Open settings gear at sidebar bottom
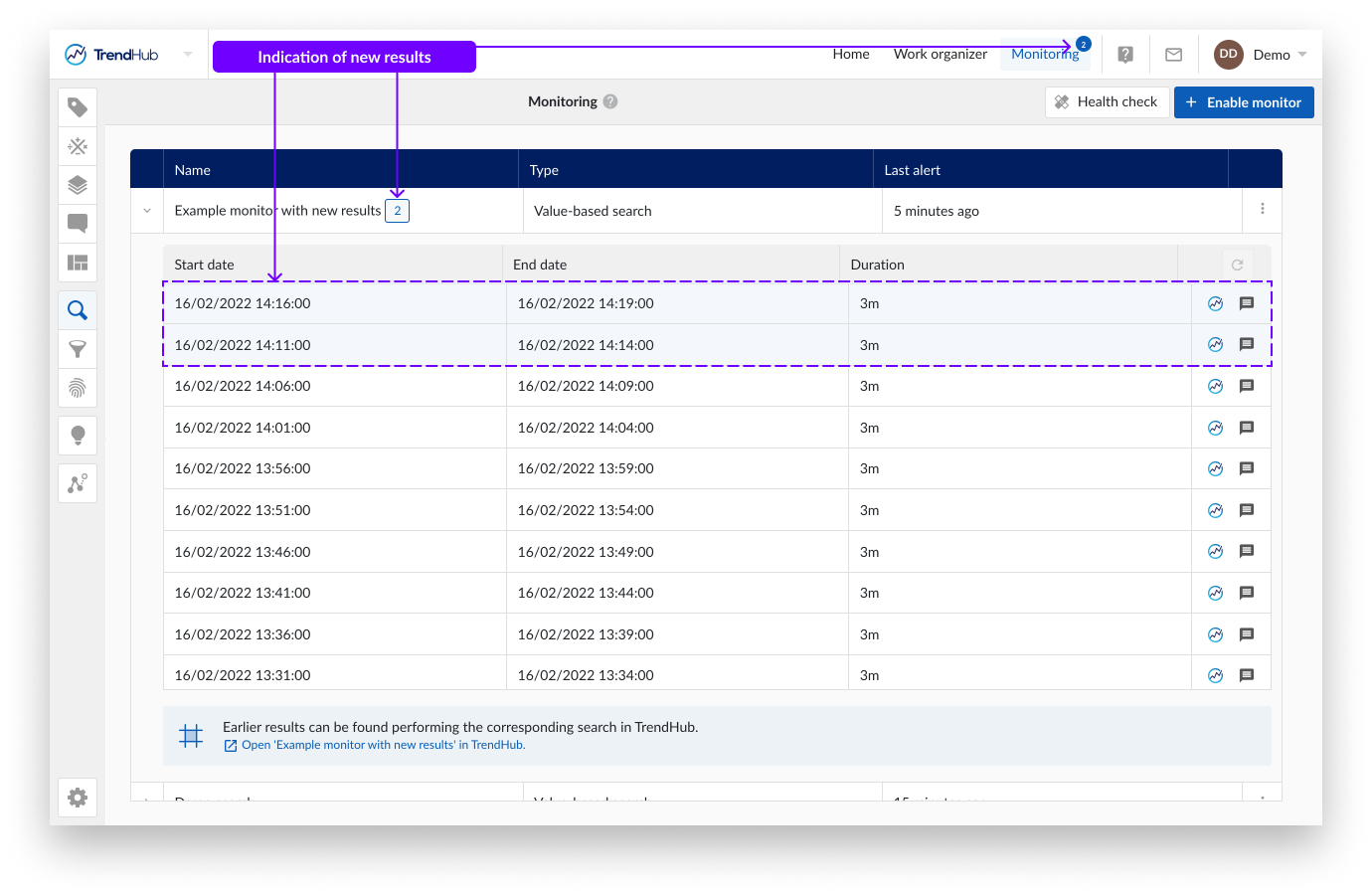1372x895 pixels. tap(78, 798)
